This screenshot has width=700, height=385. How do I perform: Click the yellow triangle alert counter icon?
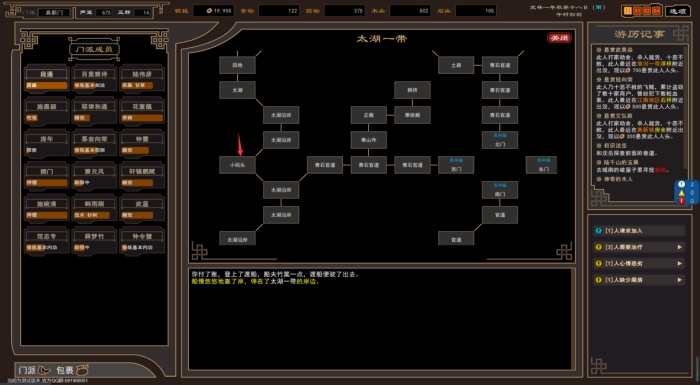(681, 192)
